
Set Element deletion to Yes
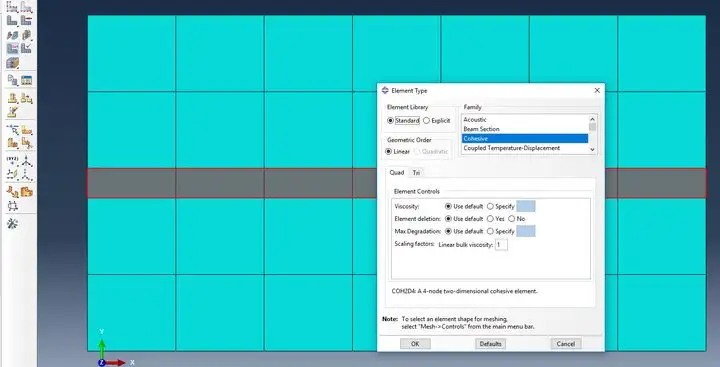coord(496,219)
